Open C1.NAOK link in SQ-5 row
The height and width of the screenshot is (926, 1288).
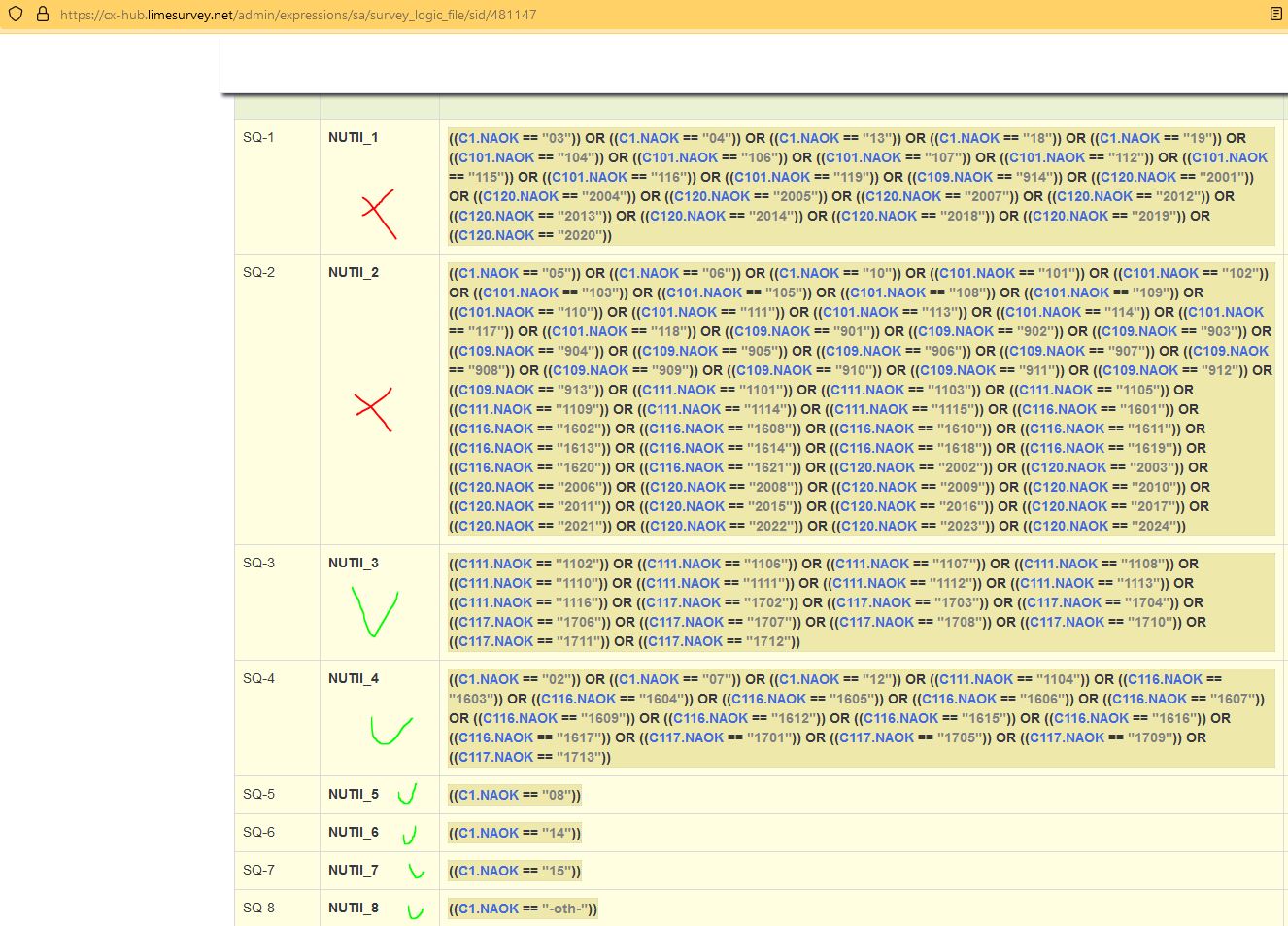click(489, 795)
